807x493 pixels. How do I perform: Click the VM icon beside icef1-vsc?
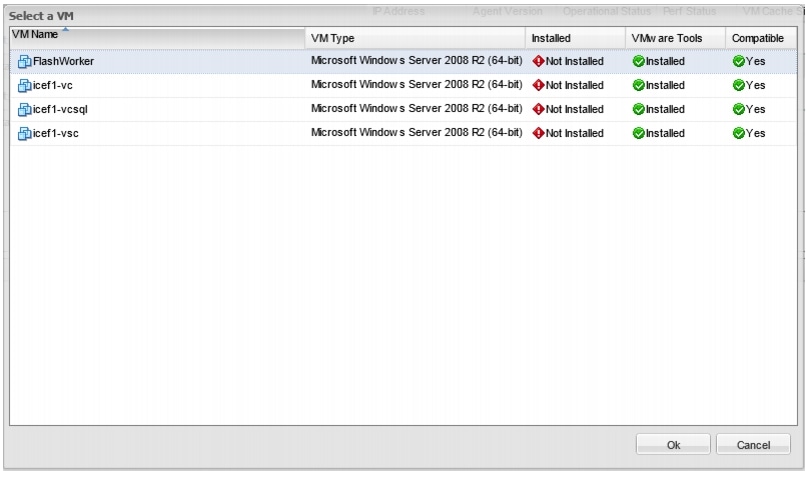click(x=24, y=134)
